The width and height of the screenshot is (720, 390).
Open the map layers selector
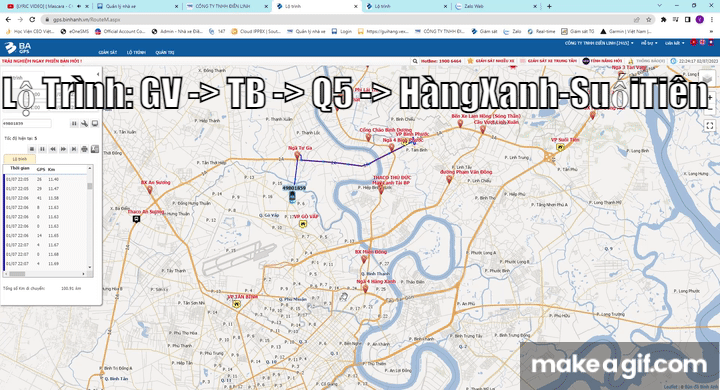(708, 79)
